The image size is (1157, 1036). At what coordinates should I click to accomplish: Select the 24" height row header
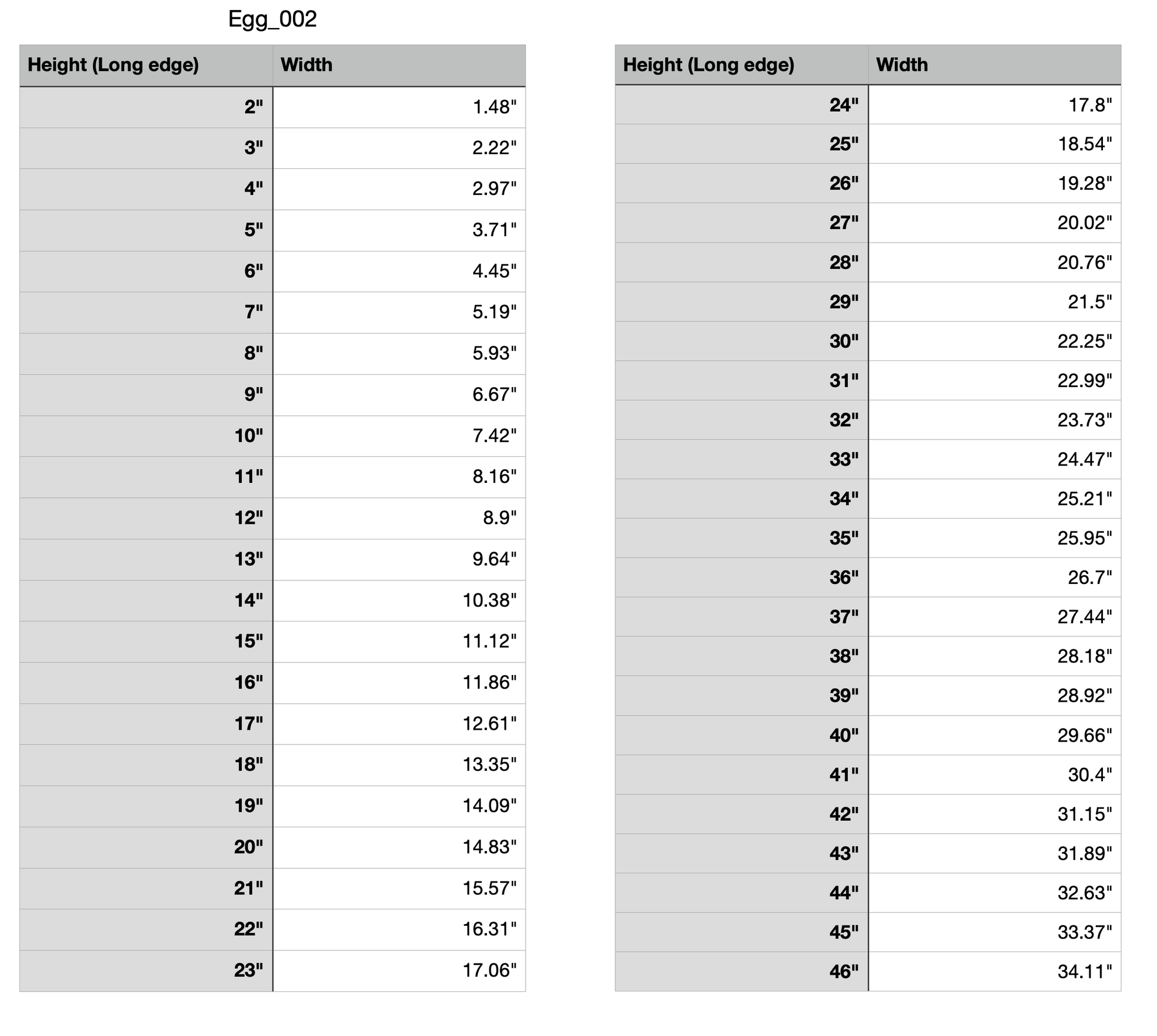coord(741,105)
